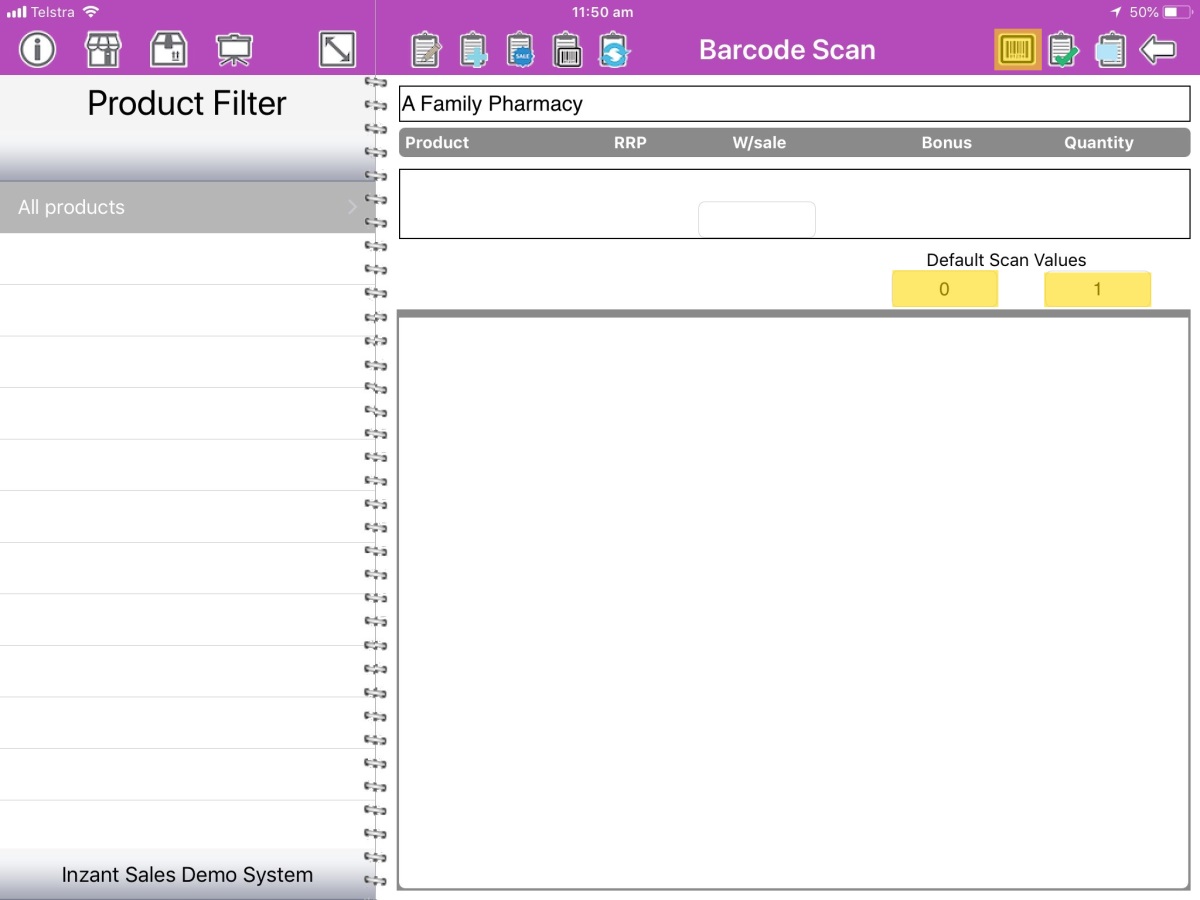Screen dimensions: 1200x900
Task: Tap the 11:50 am clock
Action: pos(602,12)
